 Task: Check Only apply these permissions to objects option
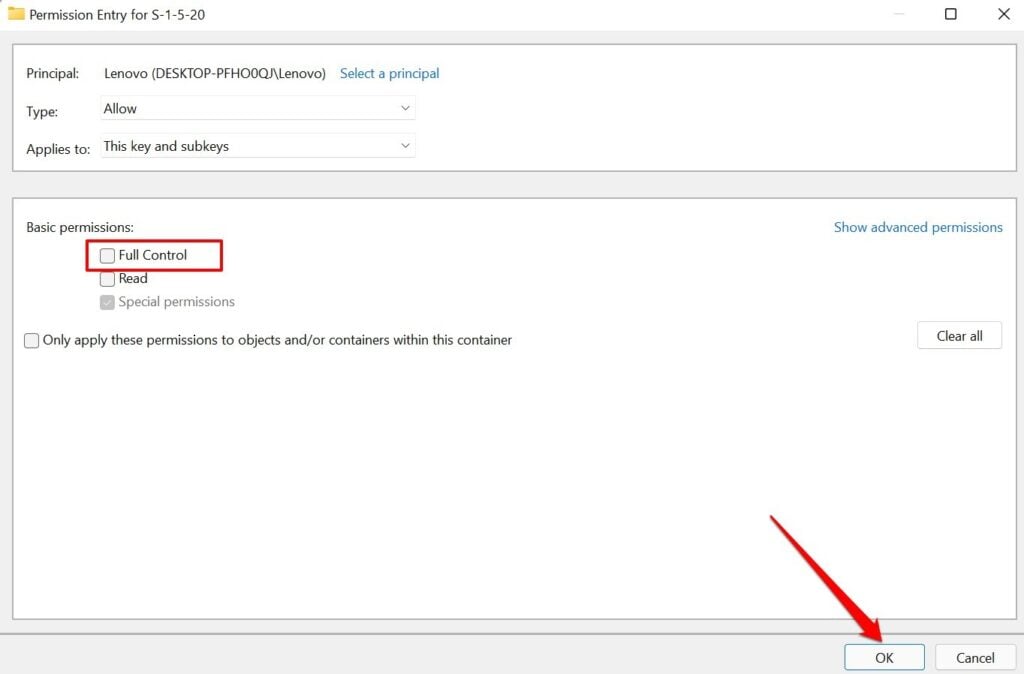pos(31,340)
